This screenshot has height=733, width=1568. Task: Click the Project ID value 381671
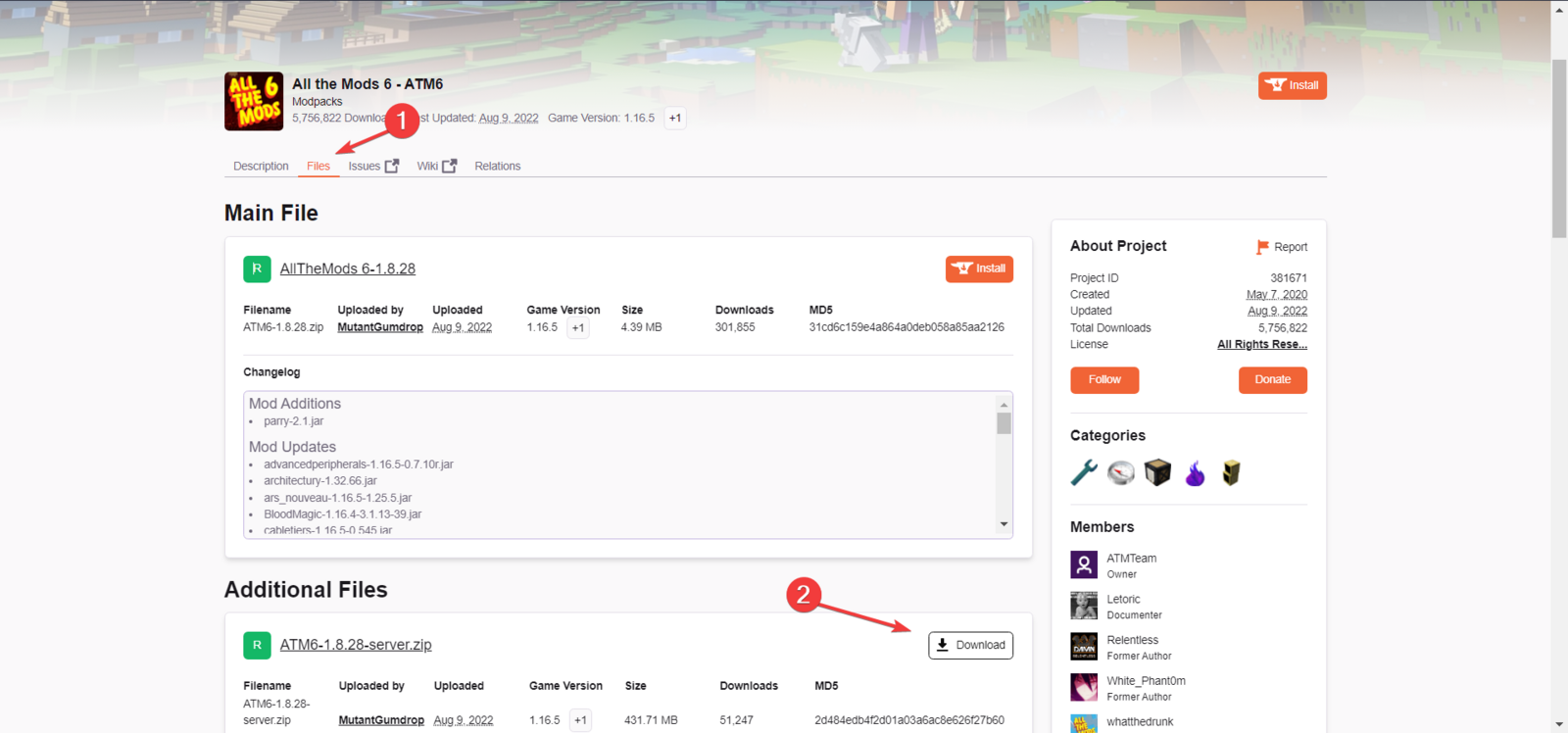pos(1289,278)
